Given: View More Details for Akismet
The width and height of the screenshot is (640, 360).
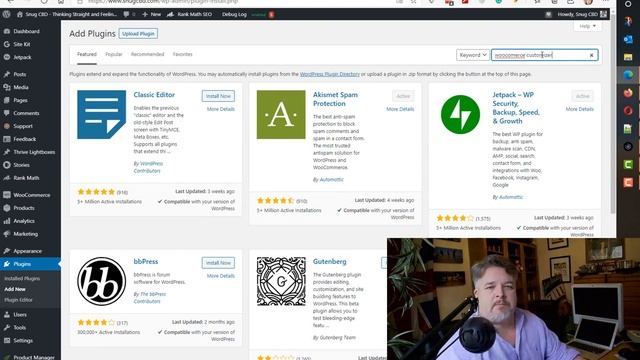Looking at the screenshot, I should 400,109.
